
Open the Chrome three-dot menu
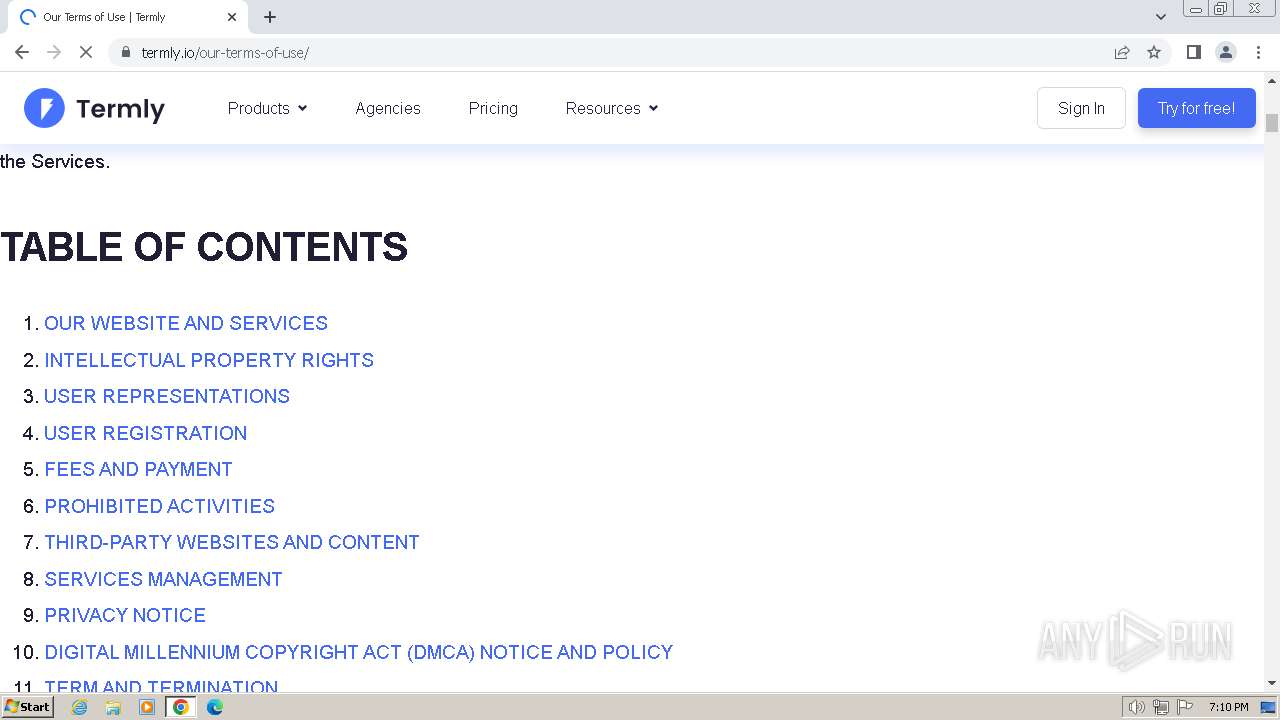click(1258, 52)
